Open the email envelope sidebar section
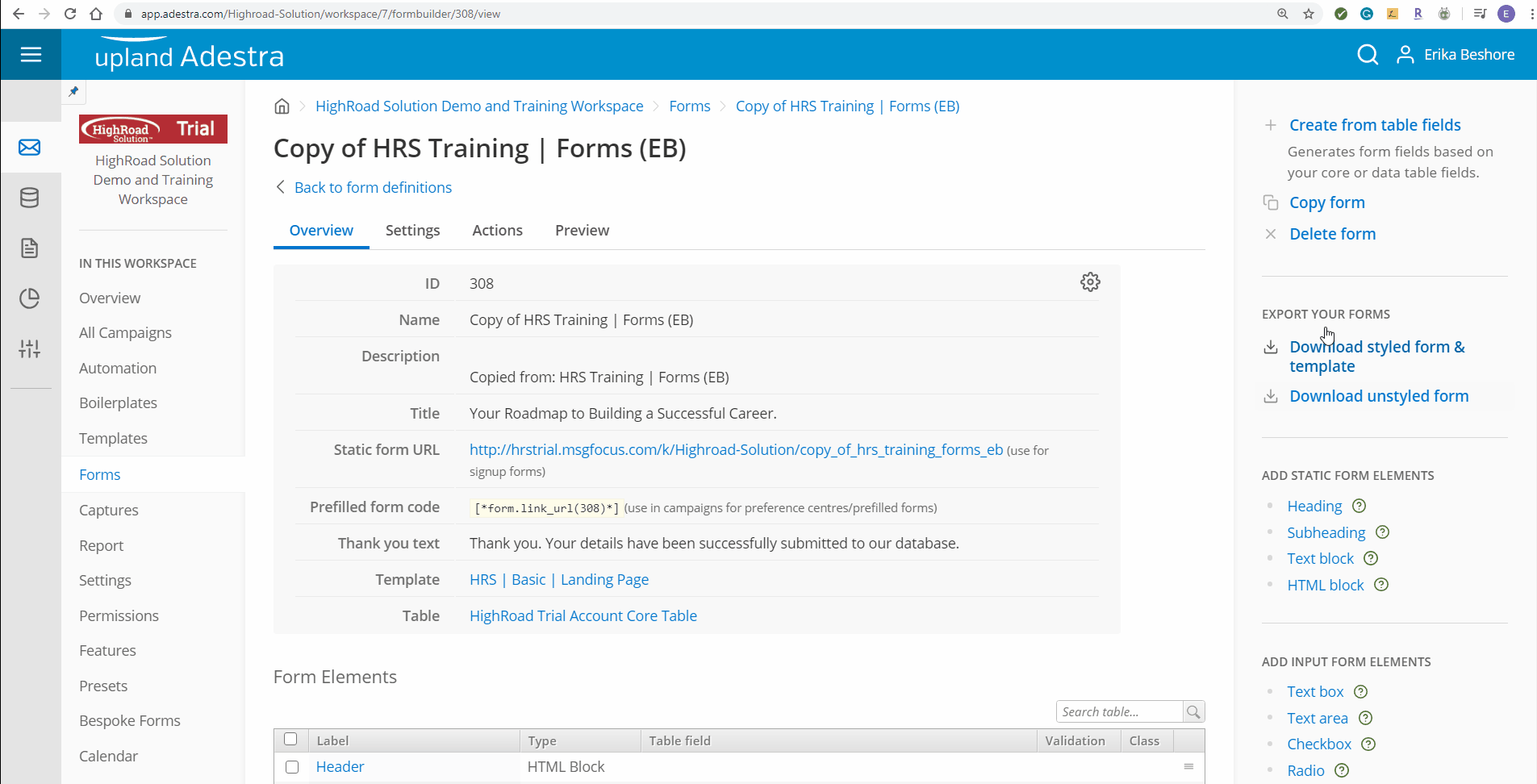This screenshot has width=1537, height=784. tap(30, 148)
